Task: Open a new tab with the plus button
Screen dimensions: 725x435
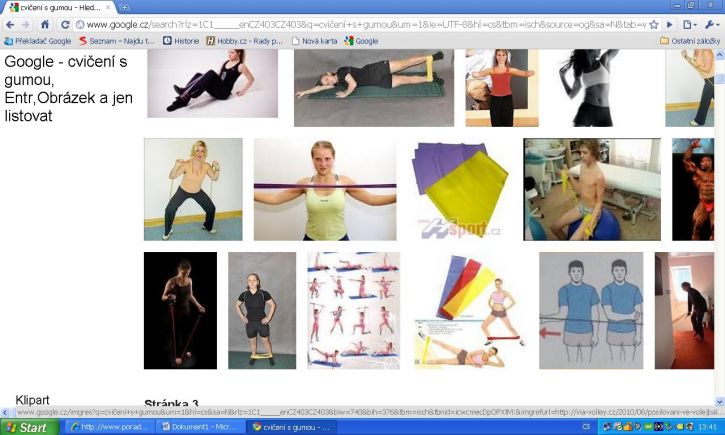Action: (x=125, y=7)
